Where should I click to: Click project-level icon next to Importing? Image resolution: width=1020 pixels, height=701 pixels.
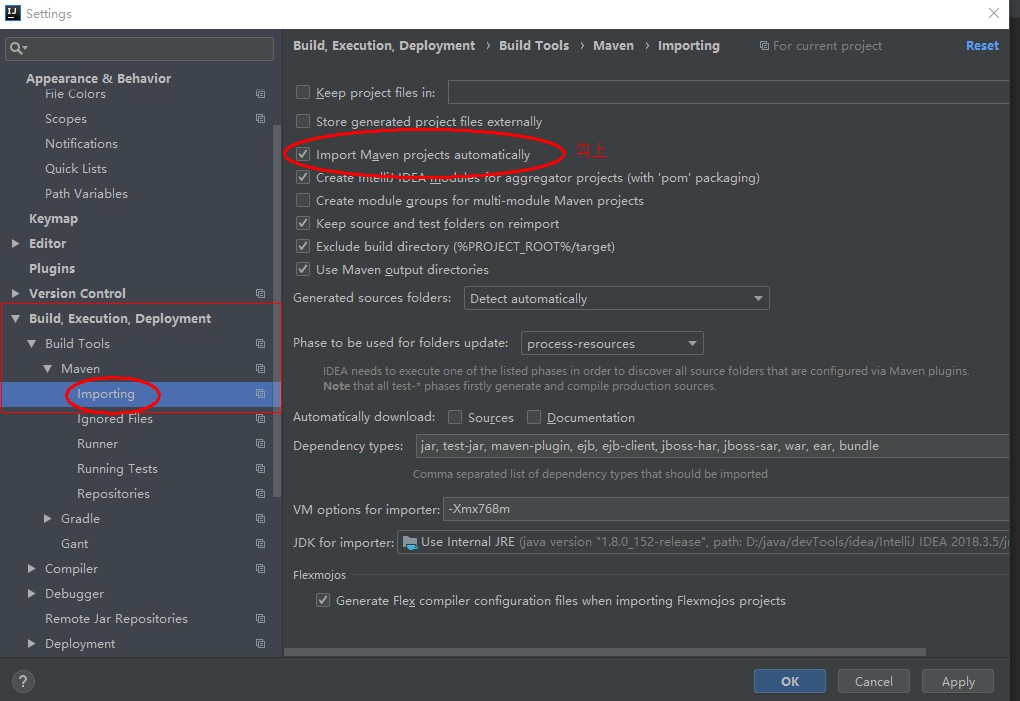coord(260,393)
